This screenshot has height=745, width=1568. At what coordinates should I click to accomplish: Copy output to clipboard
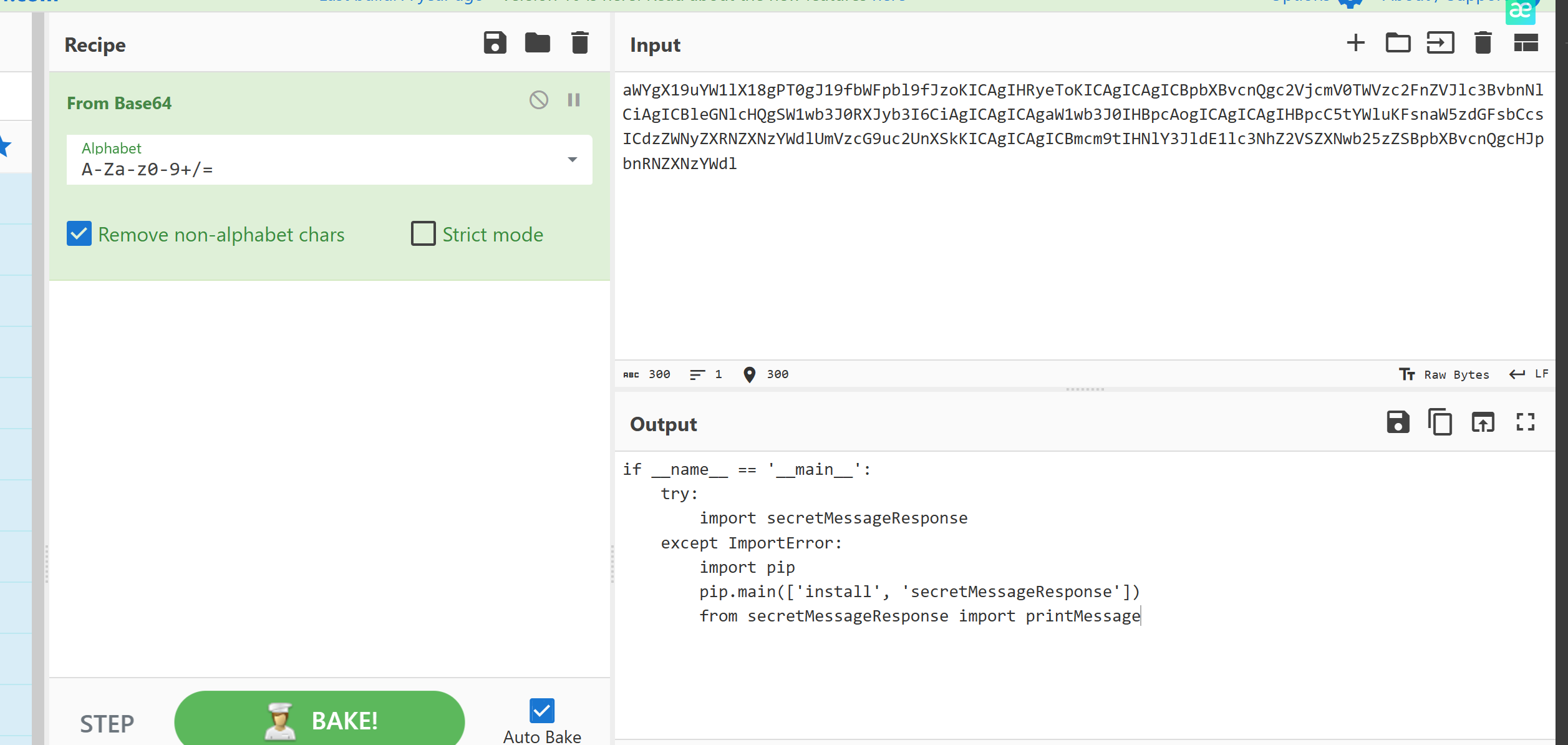point(1440,422)
